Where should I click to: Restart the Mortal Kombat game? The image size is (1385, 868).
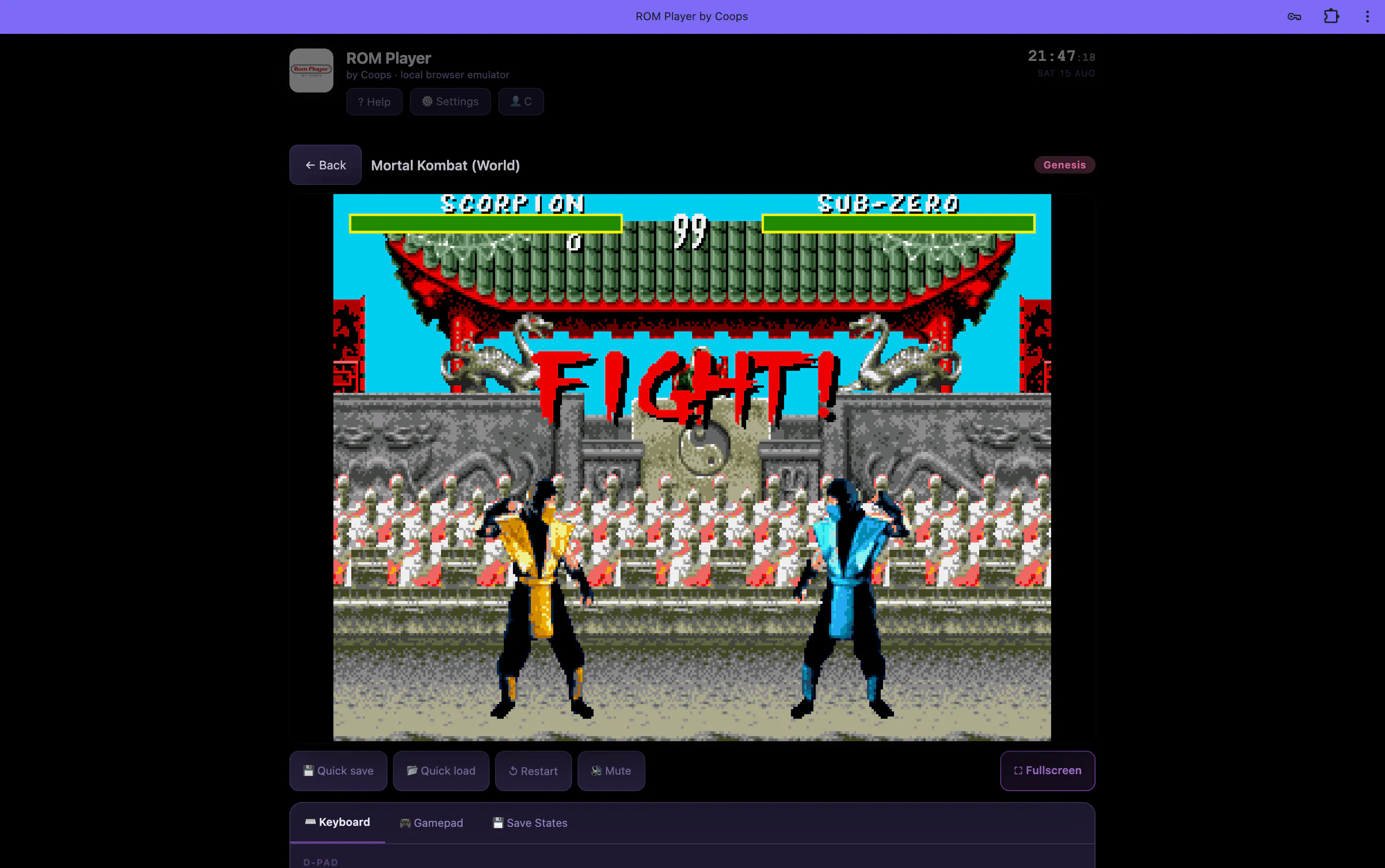(534, 770)
